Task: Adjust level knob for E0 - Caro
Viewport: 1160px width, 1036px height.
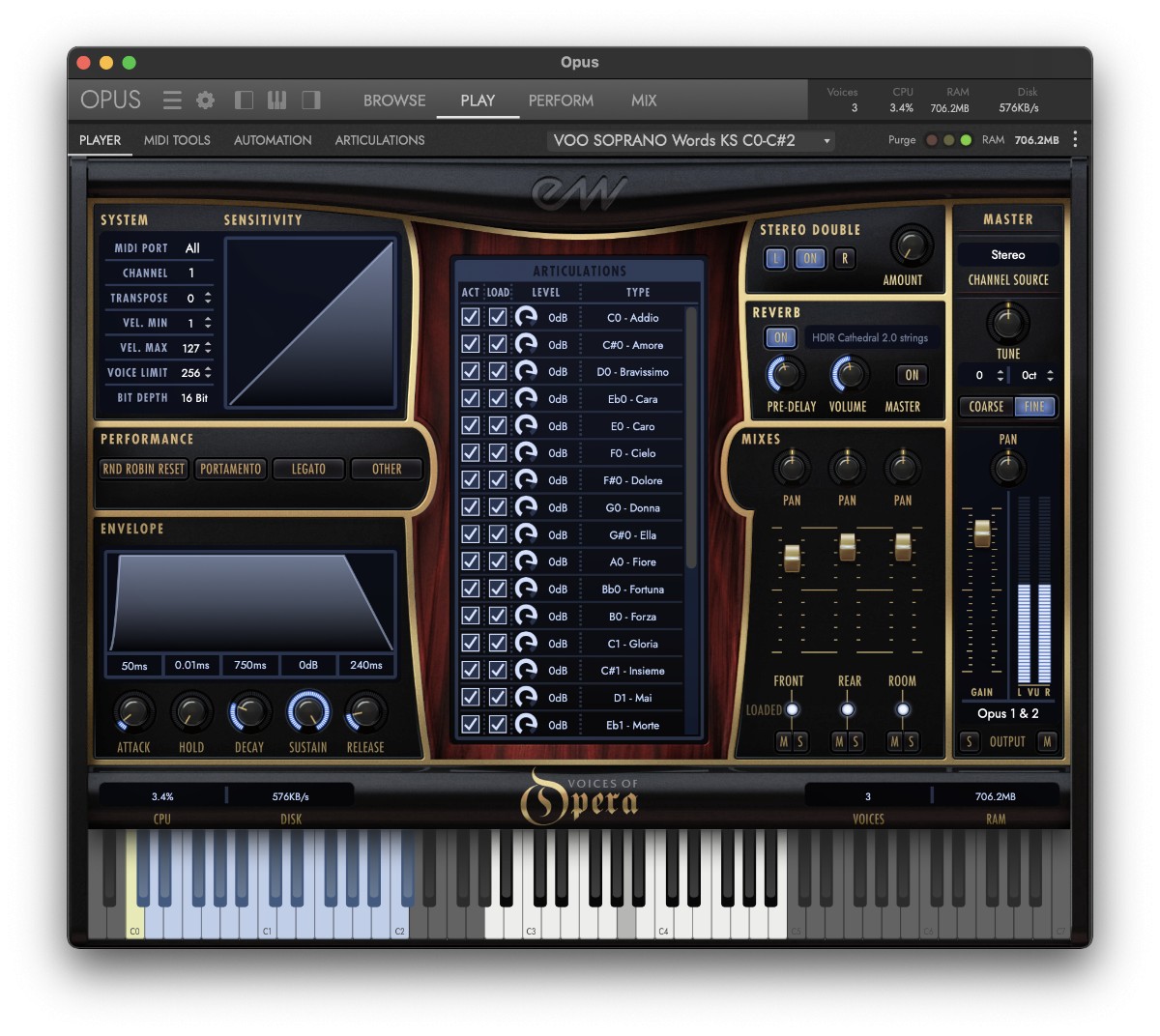Action: click(x=526, y=425)
